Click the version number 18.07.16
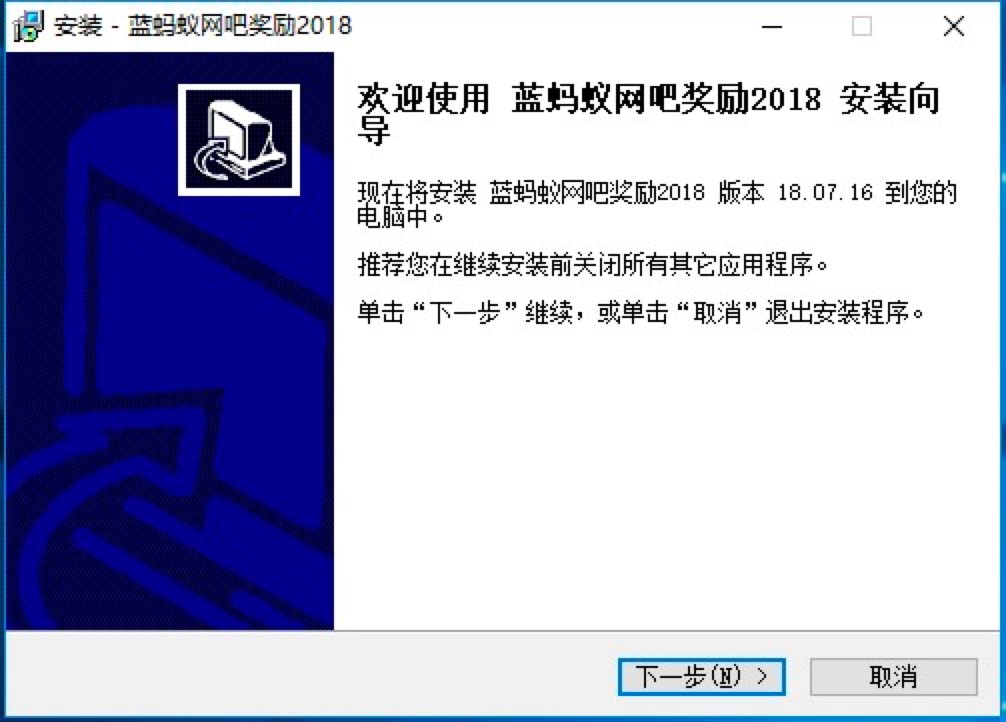 pos(825,192)
